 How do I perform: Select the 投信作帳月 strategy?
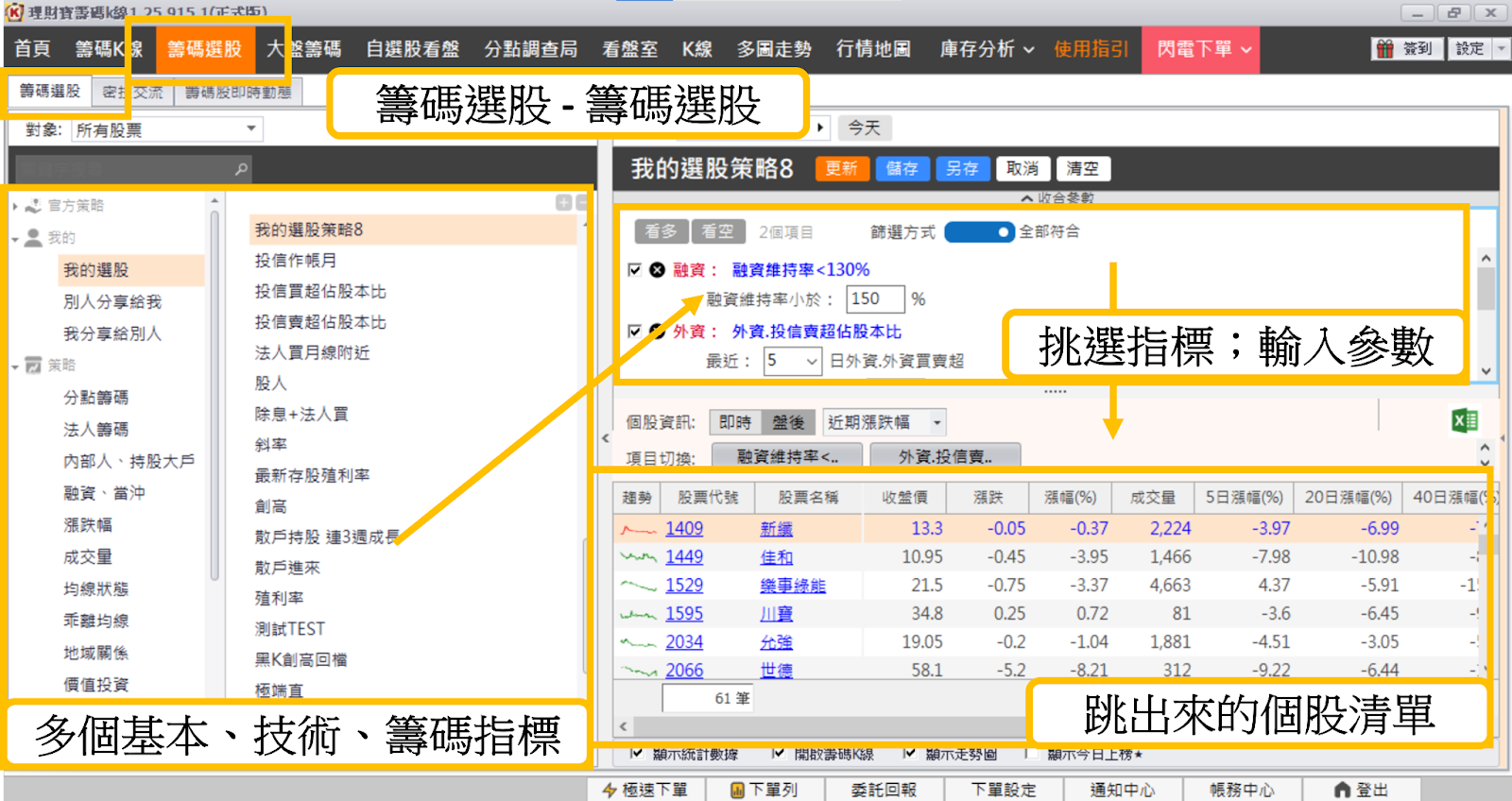(x=296, y=261)
